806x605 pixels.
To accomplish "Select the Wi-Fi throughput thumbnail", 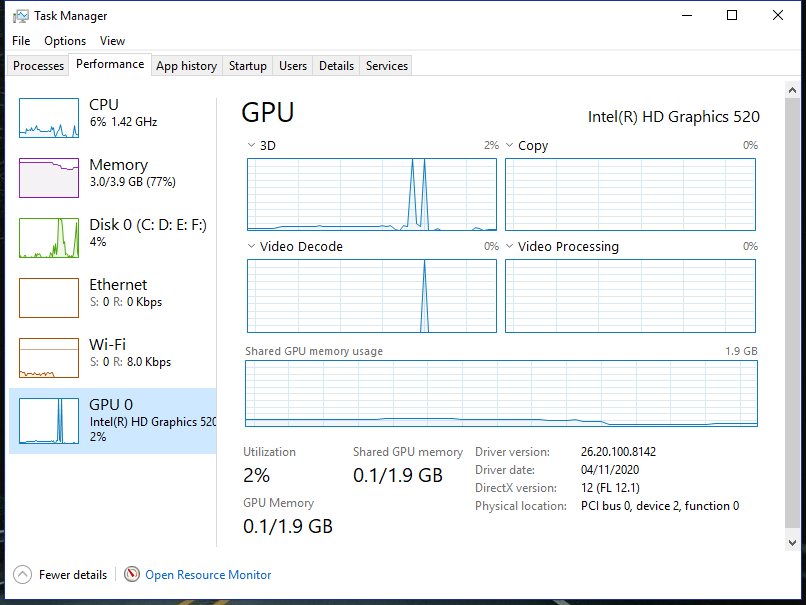I will 49,358.
